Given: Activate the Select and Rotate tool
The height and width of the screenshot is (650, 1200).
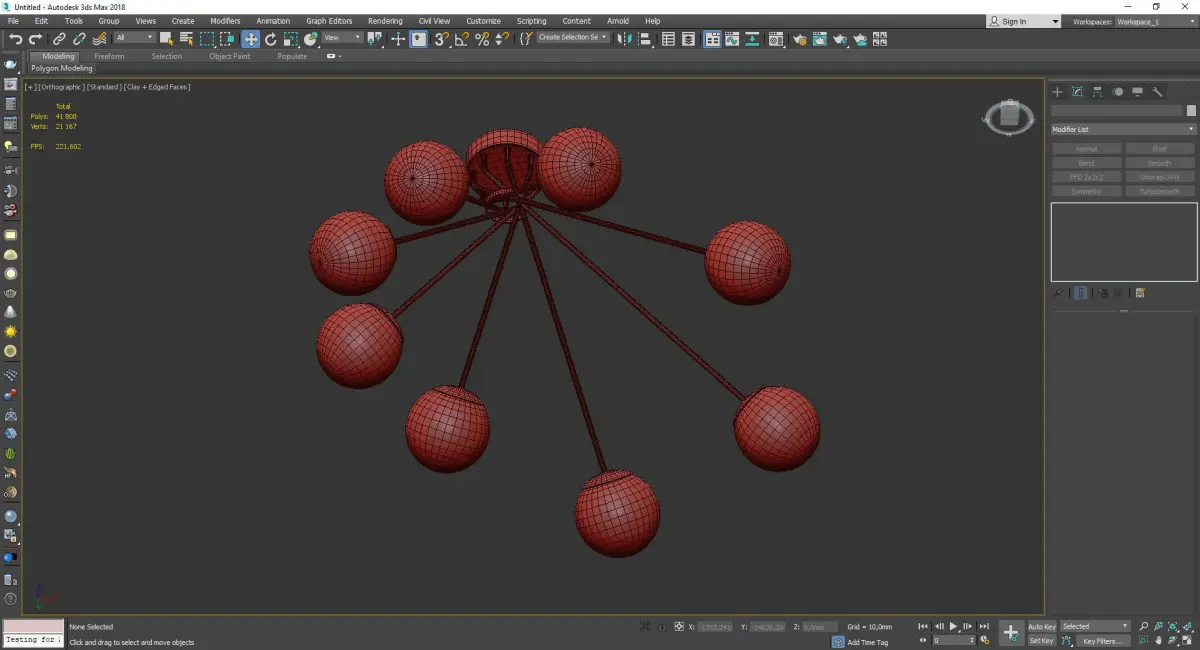Looking at the screenshot, I should point(270,39).
